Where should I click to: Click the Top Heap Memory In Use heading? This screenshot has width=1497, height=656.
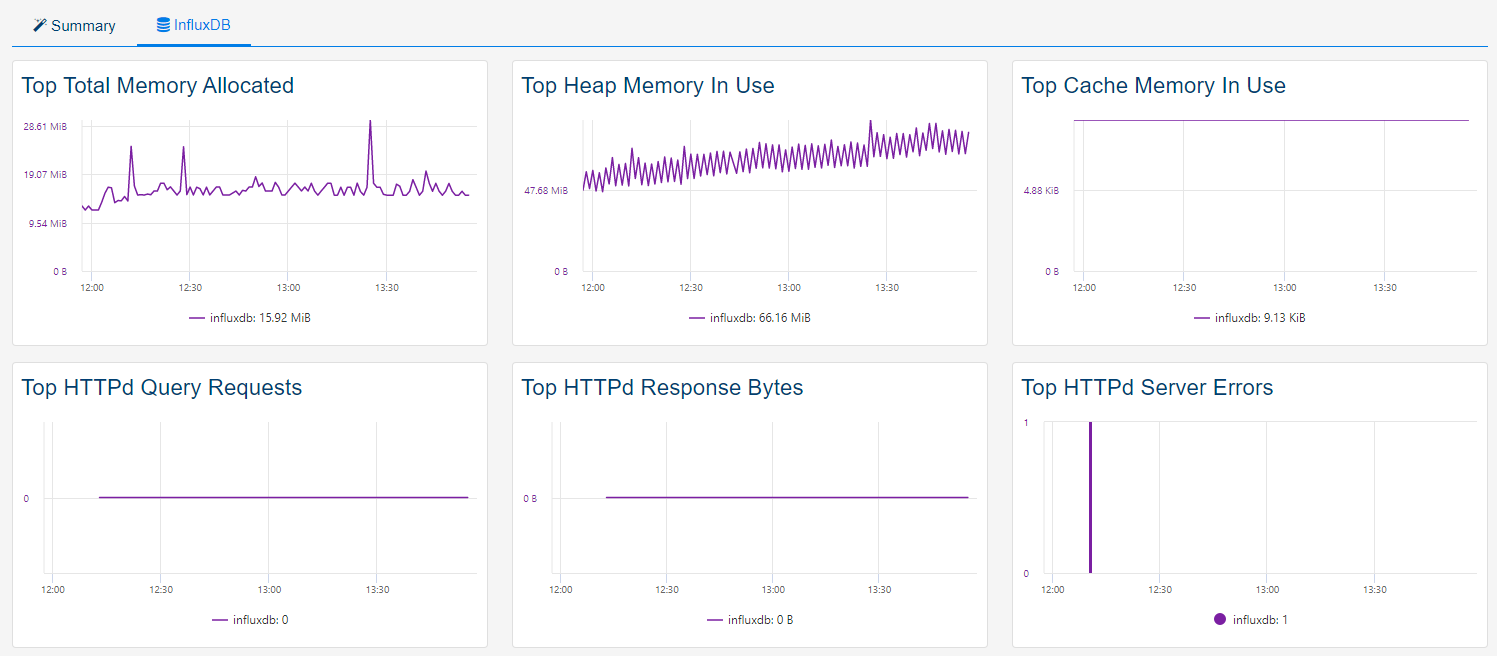click(648, 86)
